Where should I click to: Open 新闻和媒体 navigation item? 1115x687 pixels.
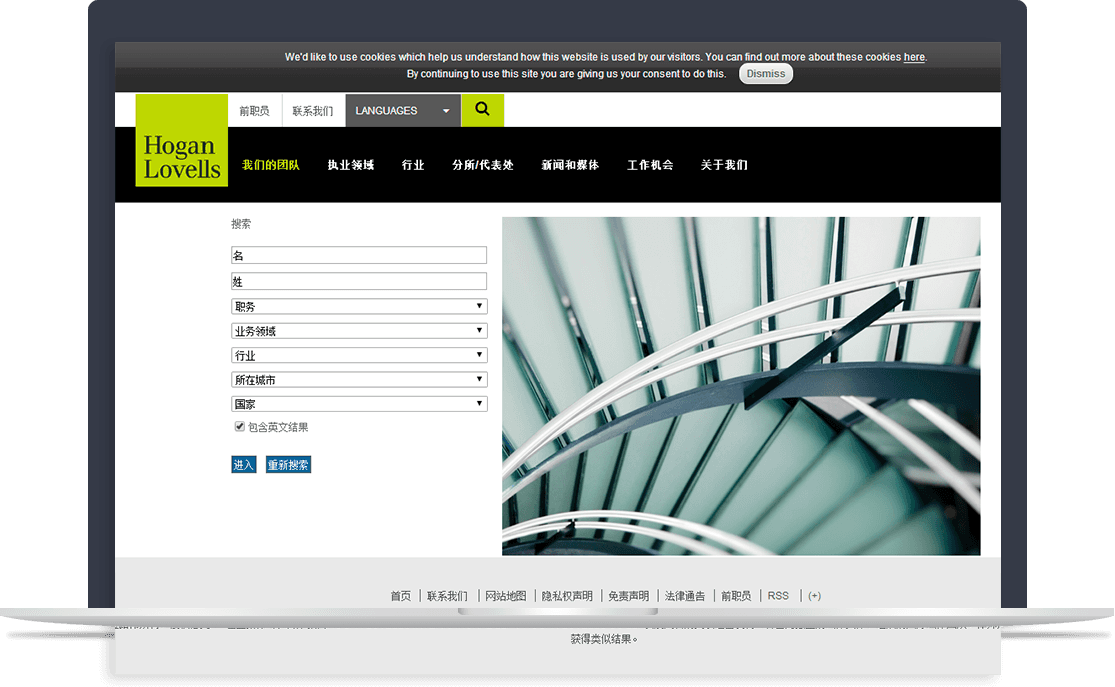[x=570, y=165]
